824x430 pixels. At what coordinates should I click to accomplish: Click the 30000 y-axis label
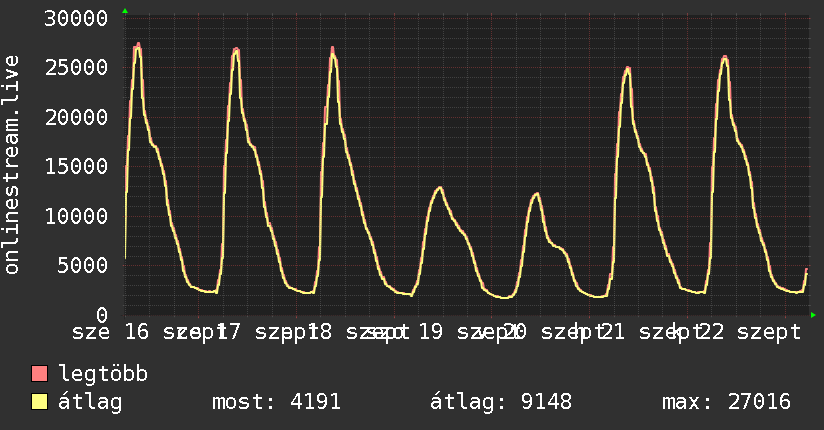point(76,19)
